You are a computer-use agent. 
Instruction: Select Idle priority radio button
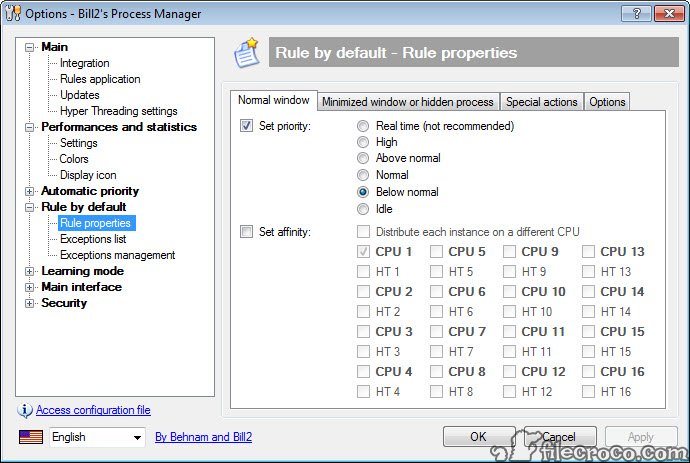coord(363,209)
